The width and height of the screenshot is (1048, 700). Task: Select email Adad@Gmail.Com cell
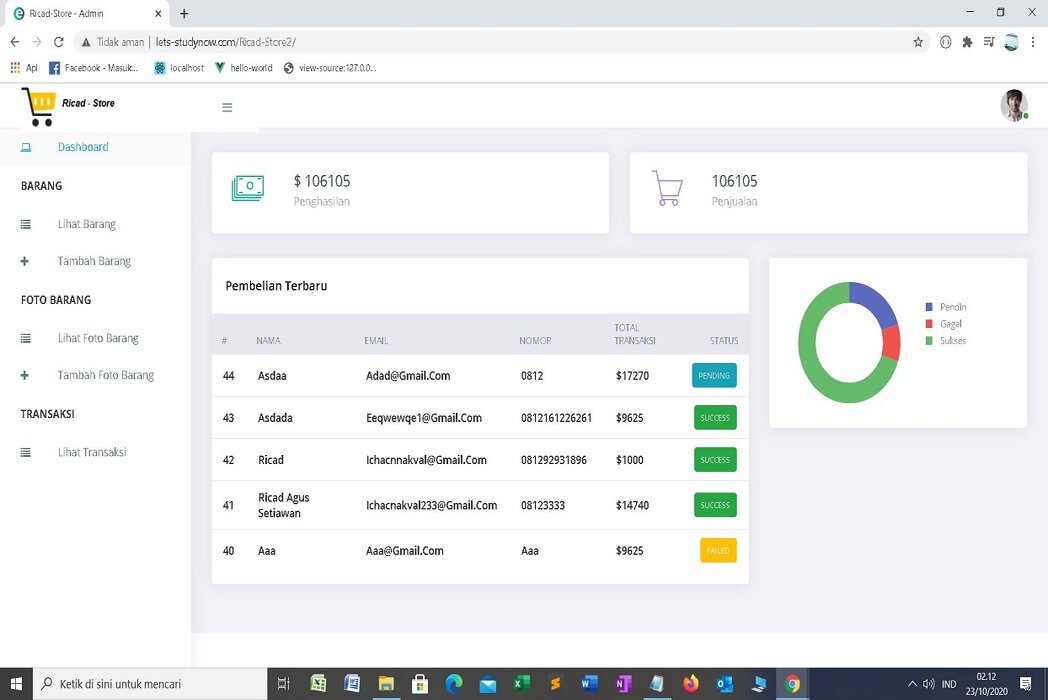[408, 376]
